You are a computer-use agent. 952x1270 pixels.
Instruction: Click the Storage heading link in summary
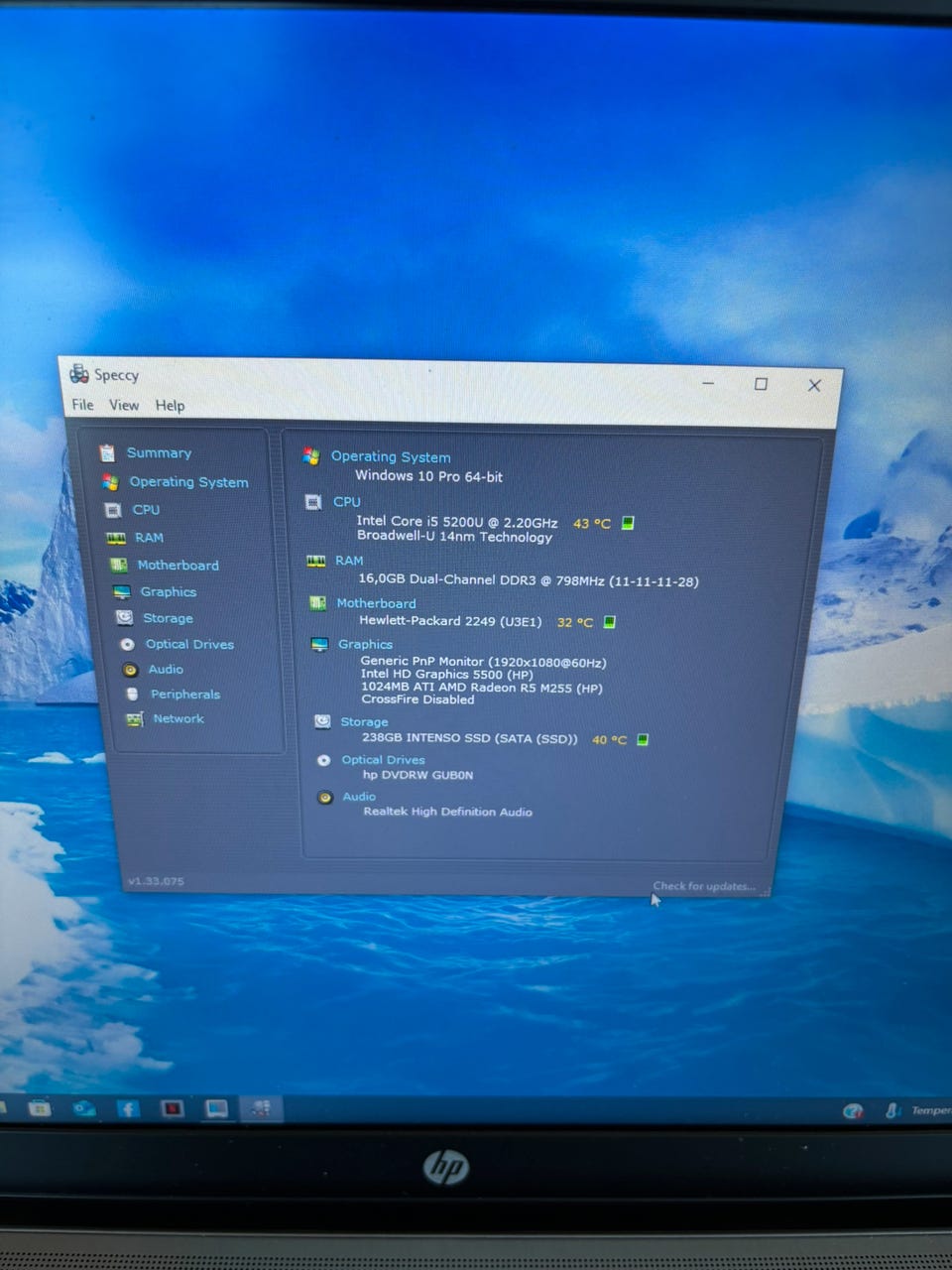364,721
